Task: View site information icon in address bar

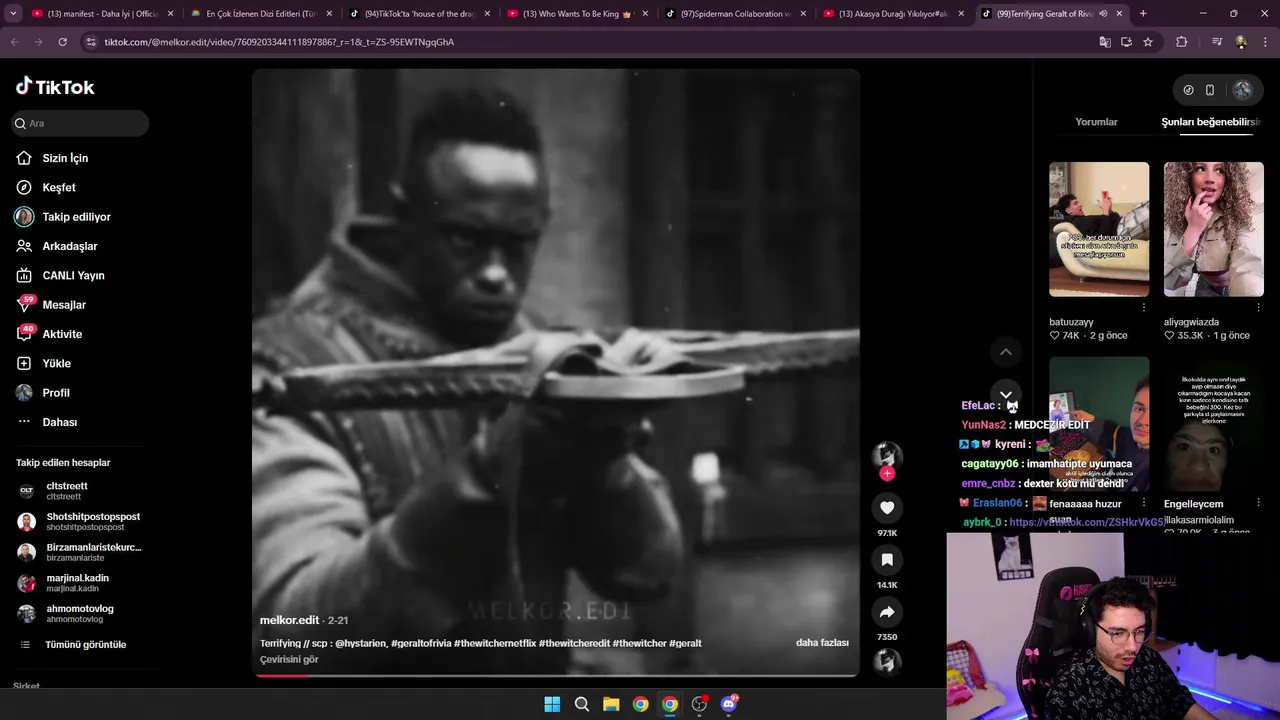Action: (x=91, y=42)
